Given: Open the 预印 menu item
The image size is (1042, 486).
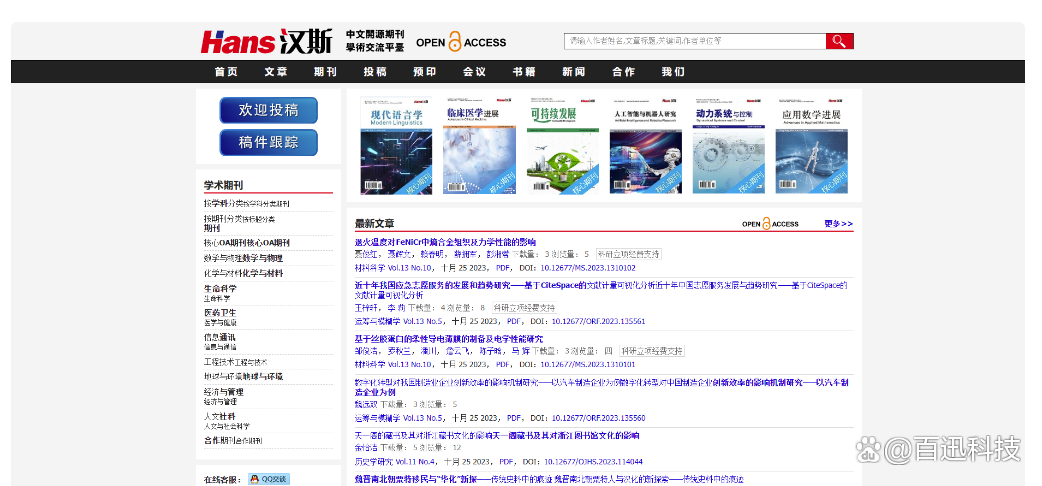Looking at the screenshot, I should point(425,72).
